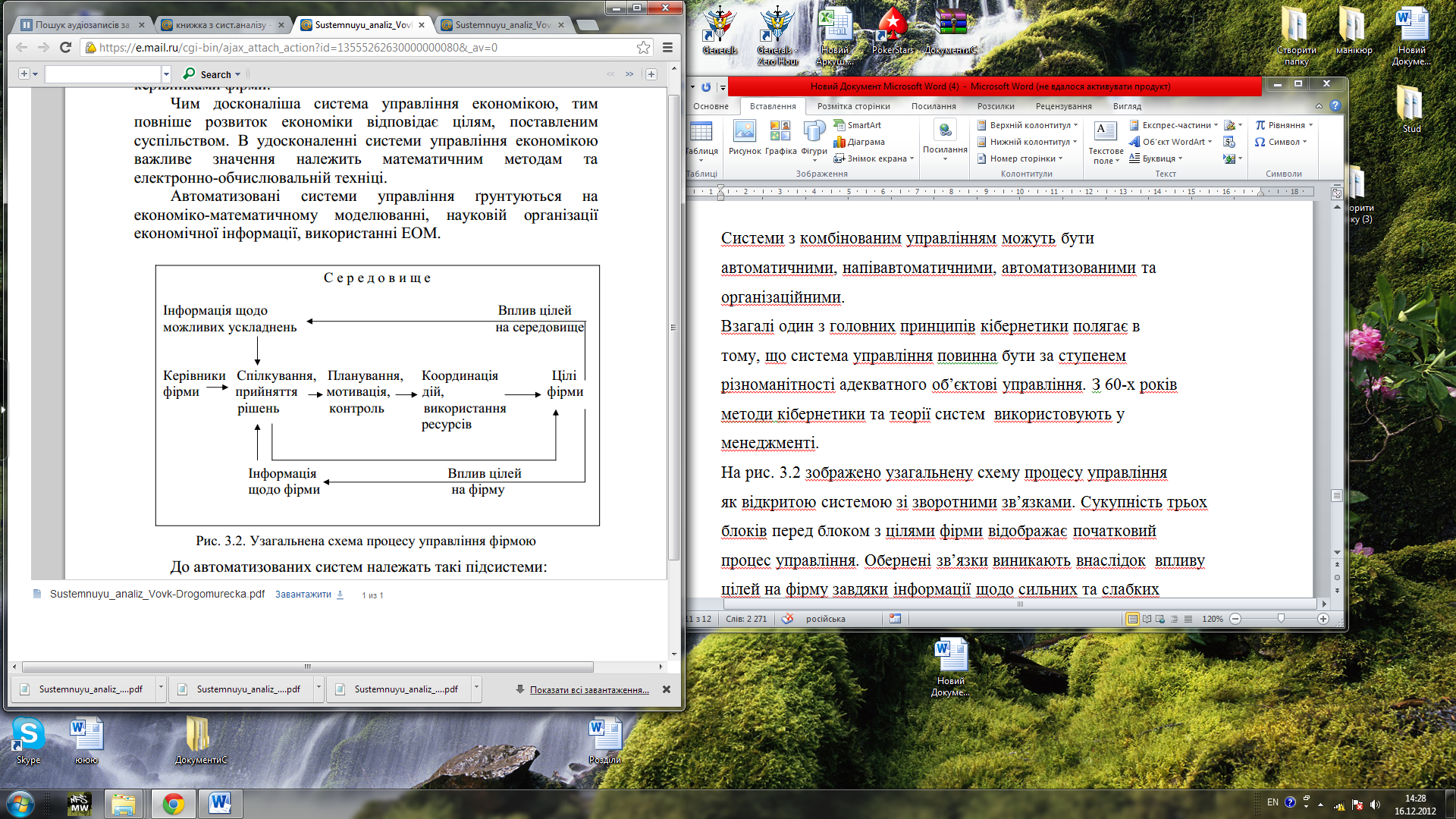
Task: Click the zoom out minus button
Action: (x=1235, y=619)
